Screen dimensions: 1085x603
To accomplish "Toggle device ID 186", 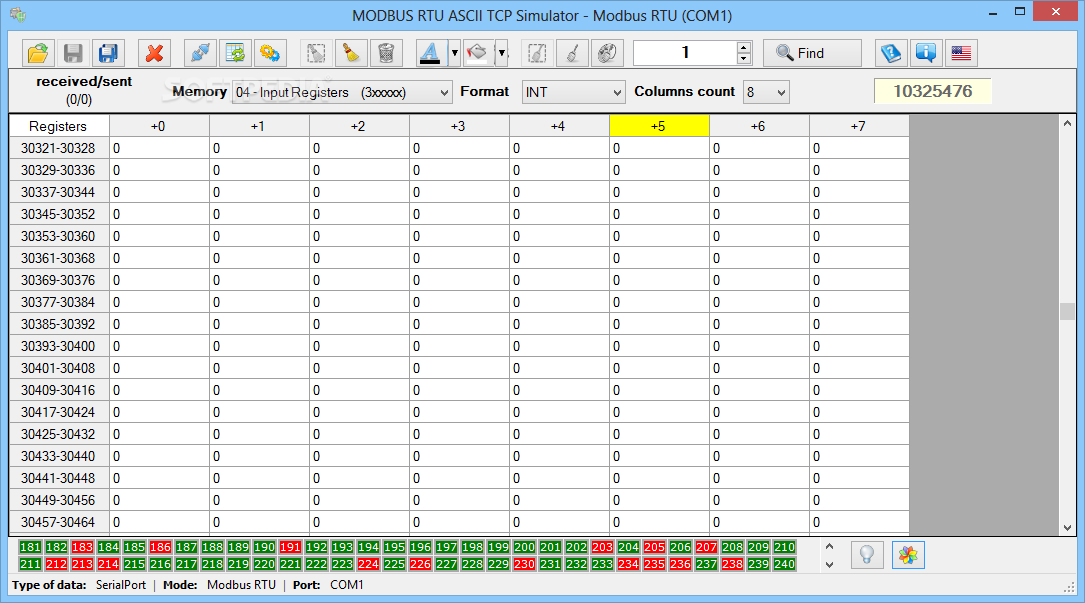I will point(161,547).
